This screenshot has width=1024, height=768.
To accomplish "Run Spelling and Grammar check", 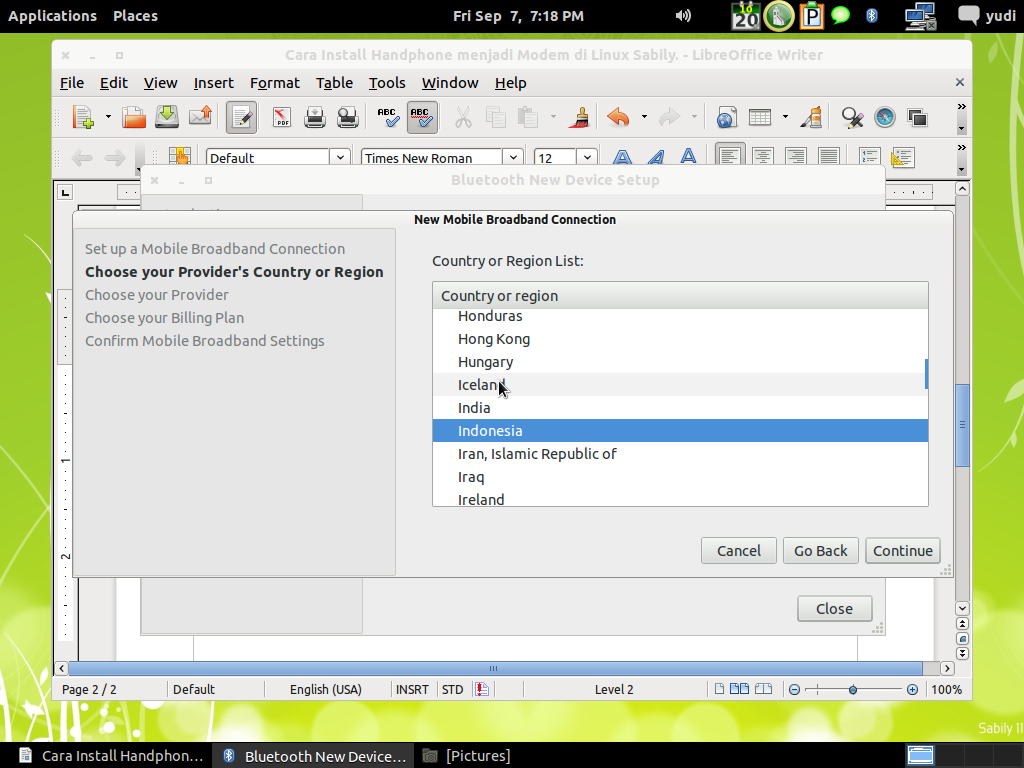I will (x=388, y=118).
